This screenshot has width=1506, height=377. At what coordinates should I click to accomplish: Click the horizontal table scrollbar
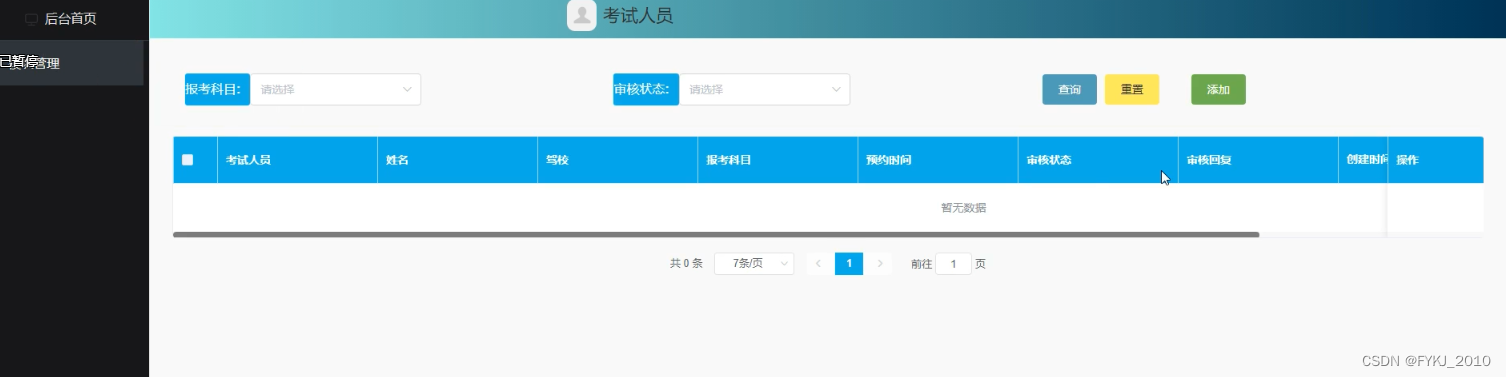point(716,235)
